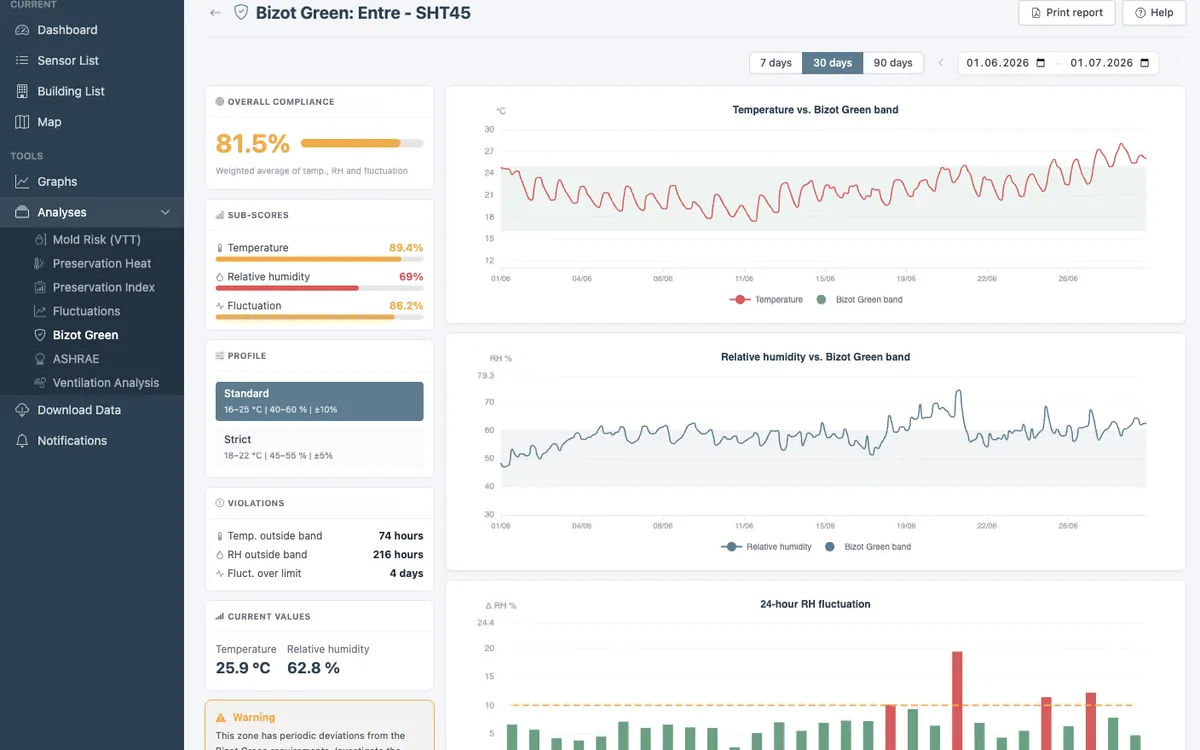
Task: Click the '216 hours' RH violation value
Action: coord(398,555)
